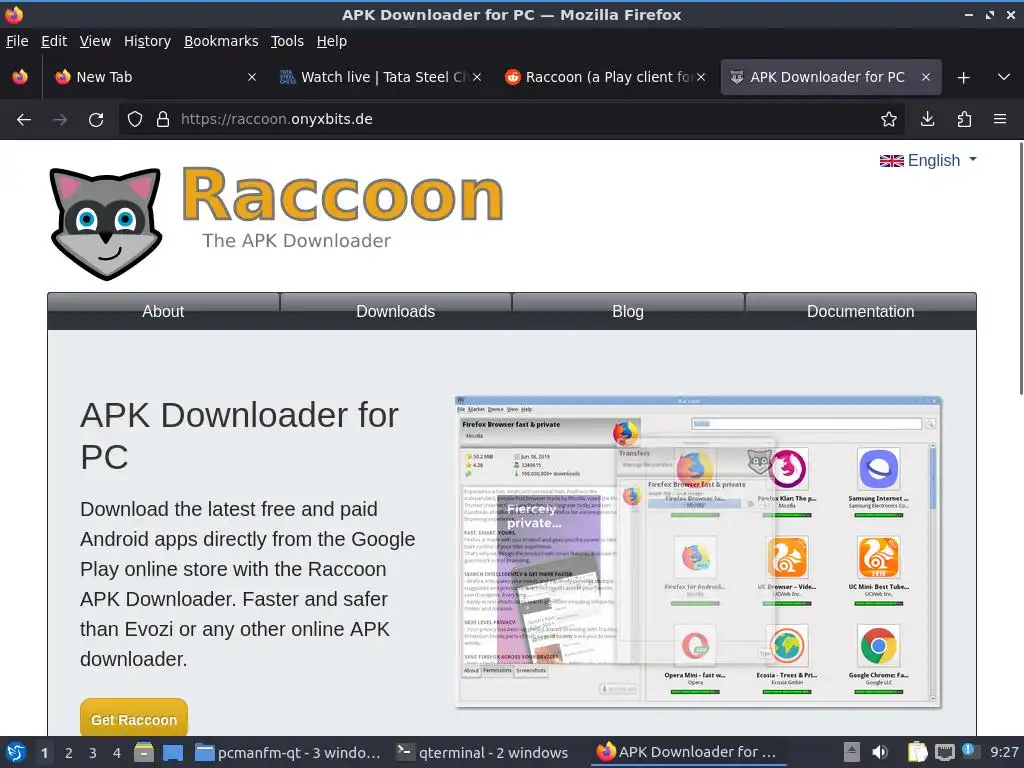
Task: Expand the English language dropdown
Action: click(x=928, y=161)
